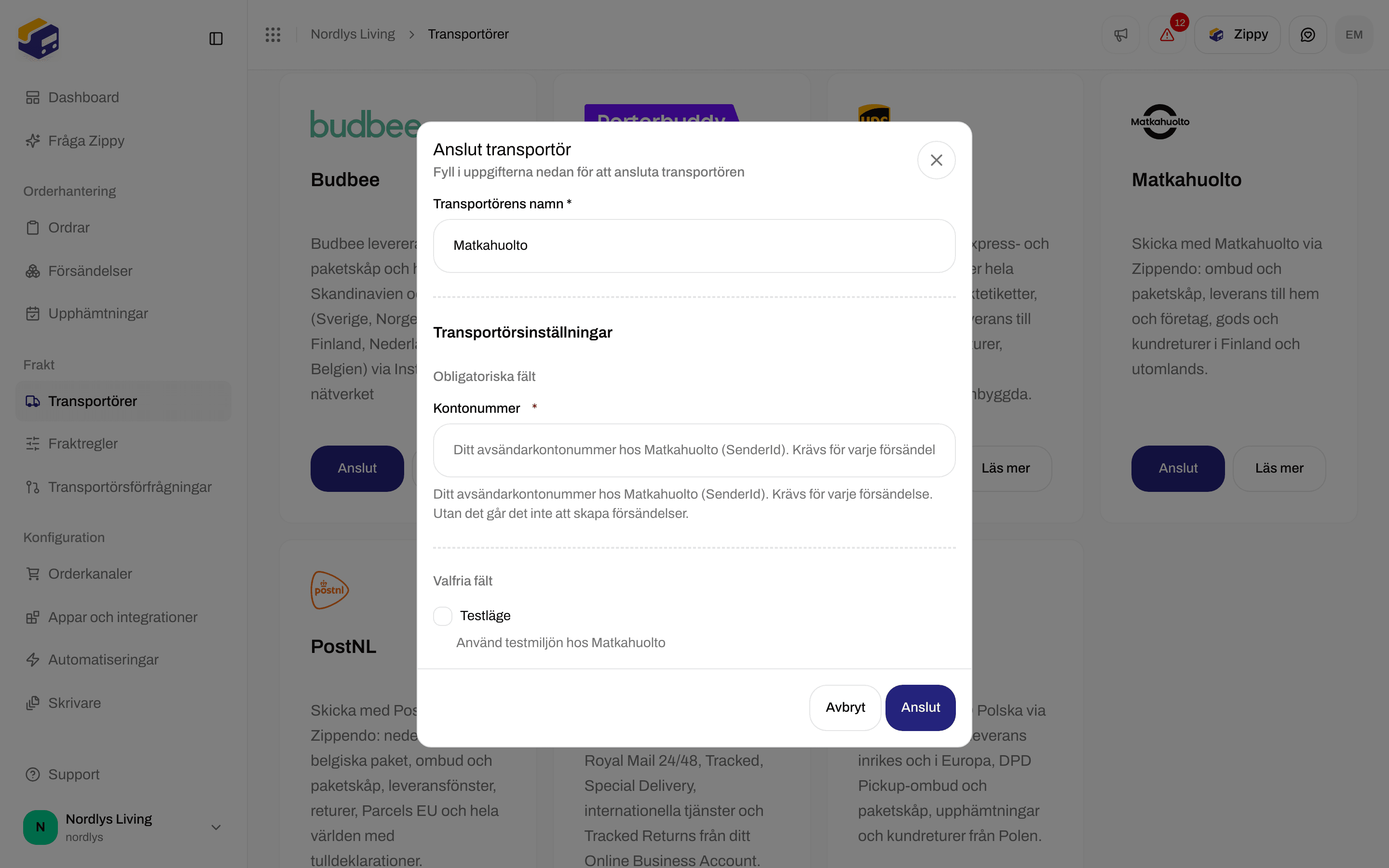This screenshot has height=868, width=1389.
Task: Confirm with Anslut button in dialog
Action: click(x=920, y=707)
